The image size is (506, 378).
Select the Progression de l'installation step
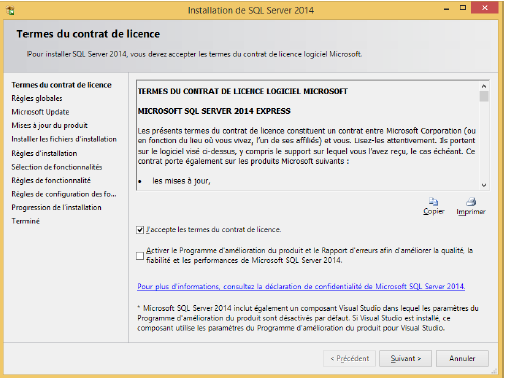pos(56,207)
